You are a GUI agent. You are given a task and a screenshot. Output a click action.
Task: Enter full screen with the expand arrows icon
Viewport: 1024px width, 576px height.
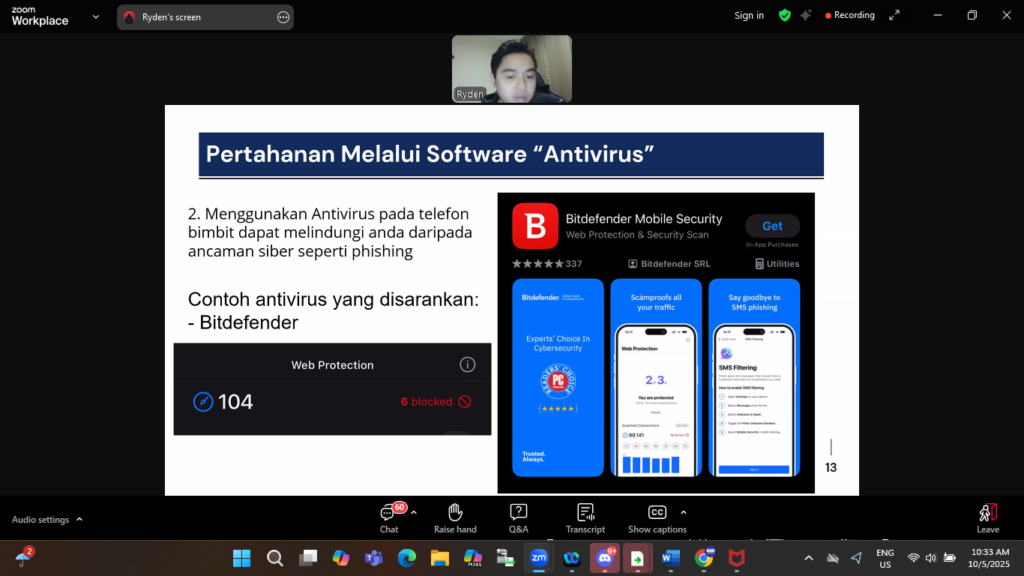894,16
